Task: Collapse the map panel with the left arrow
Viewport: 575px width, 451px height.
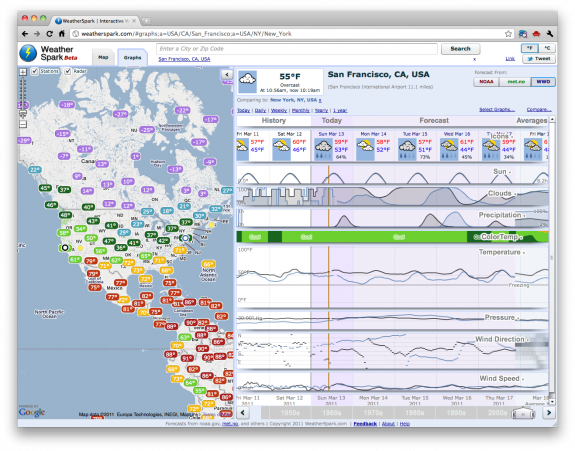Action: [x=227, y=74]
